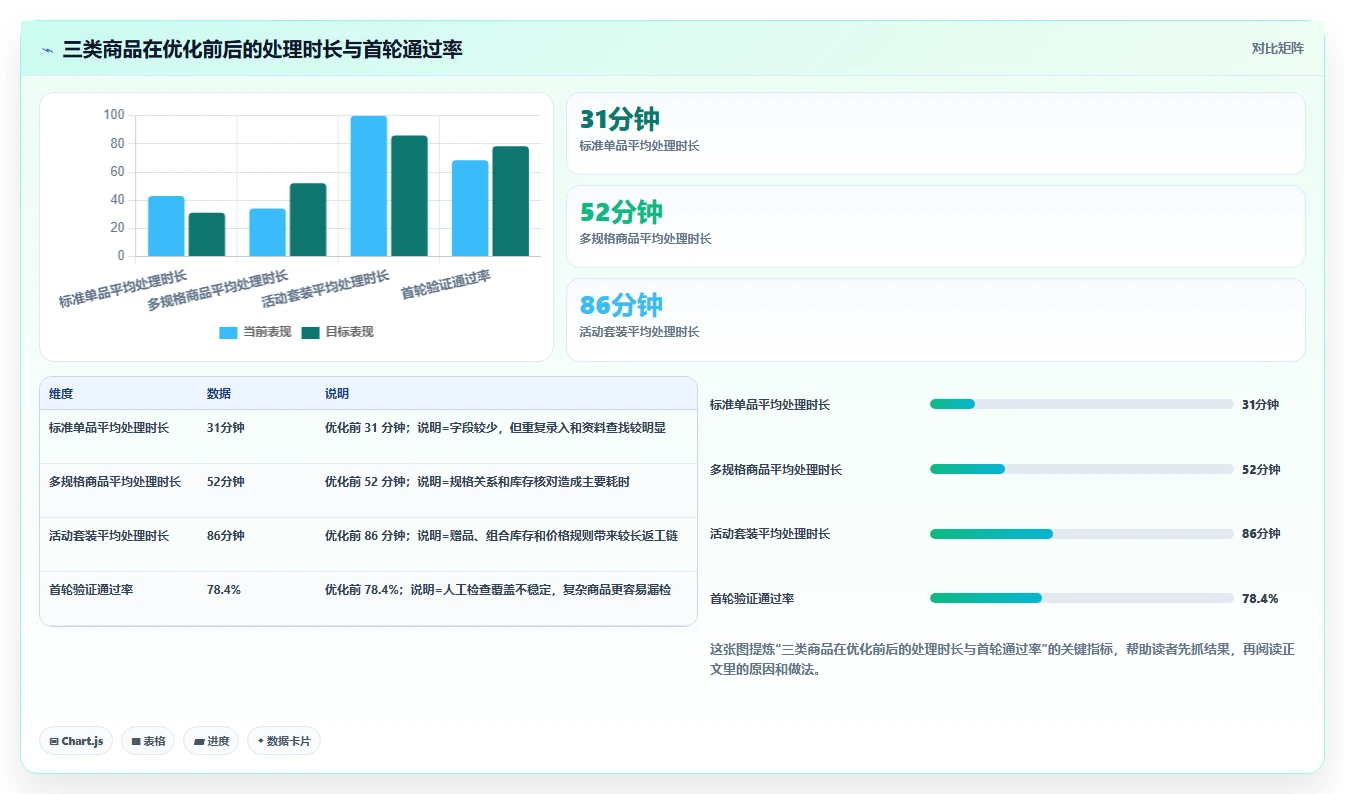
Task: Click description starting 优化前 52 分钟
Action: pos(477,482)
